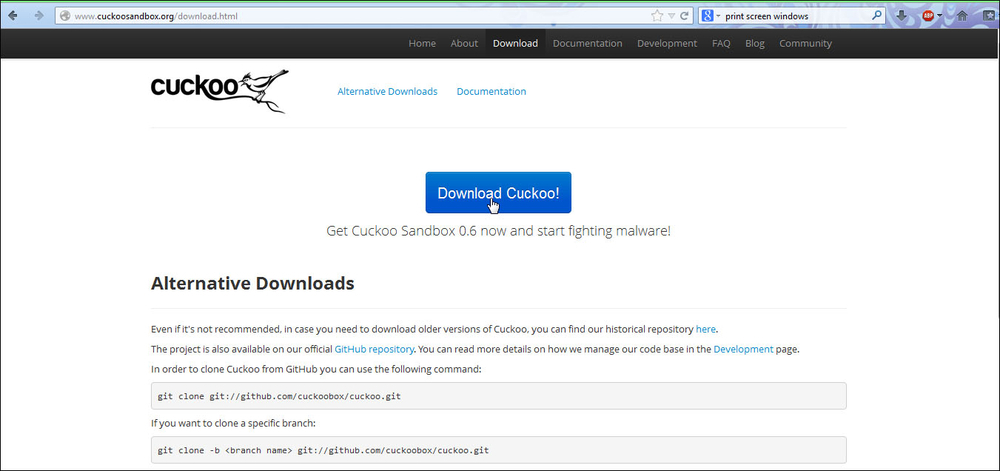
Task: Click the 'git clone git://github.com/cuckoobox/cuckoo.git' code box
Action: 499,396
